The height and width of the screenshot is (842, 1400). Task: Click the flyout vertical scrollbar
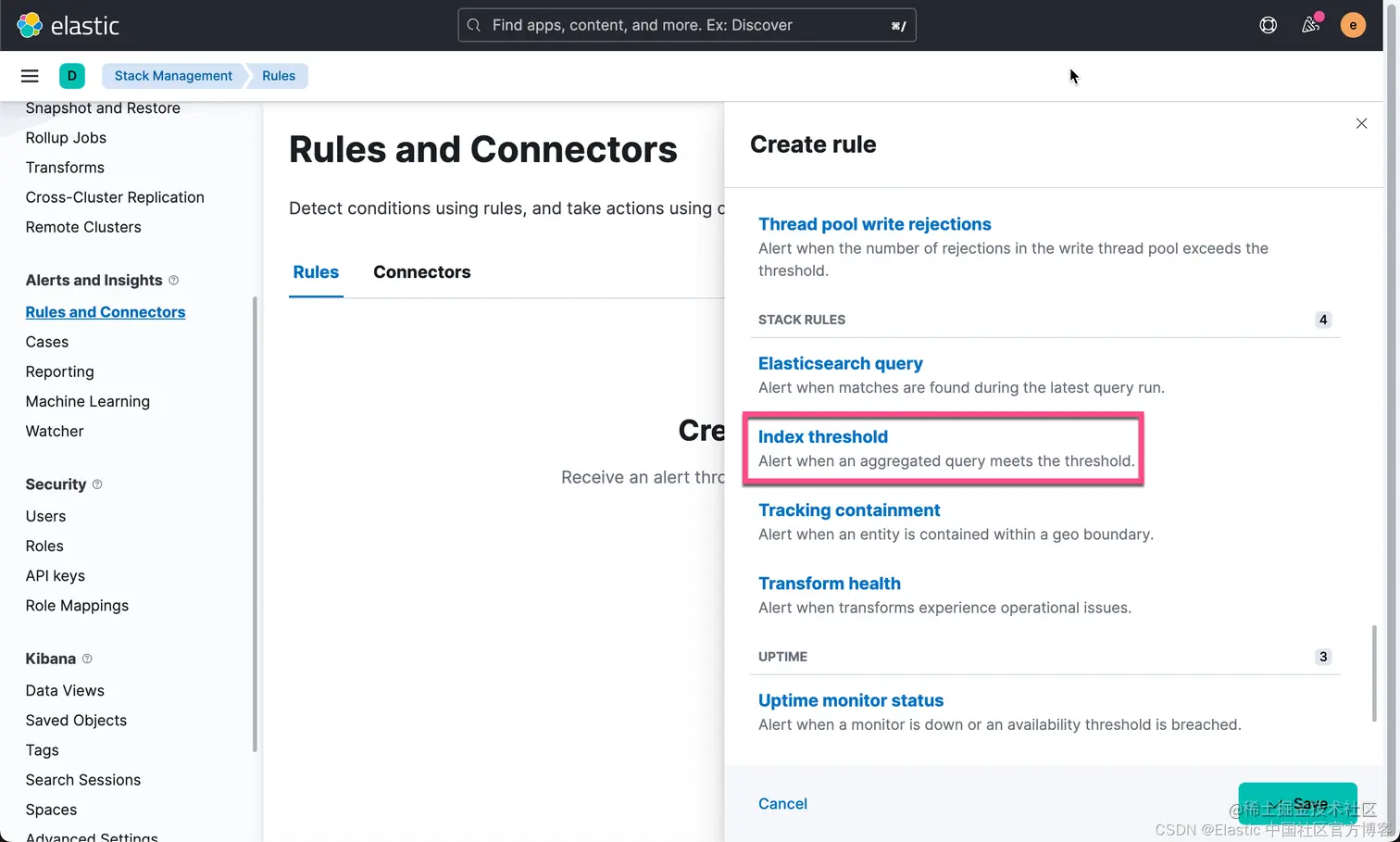[x=1374, y=672]
